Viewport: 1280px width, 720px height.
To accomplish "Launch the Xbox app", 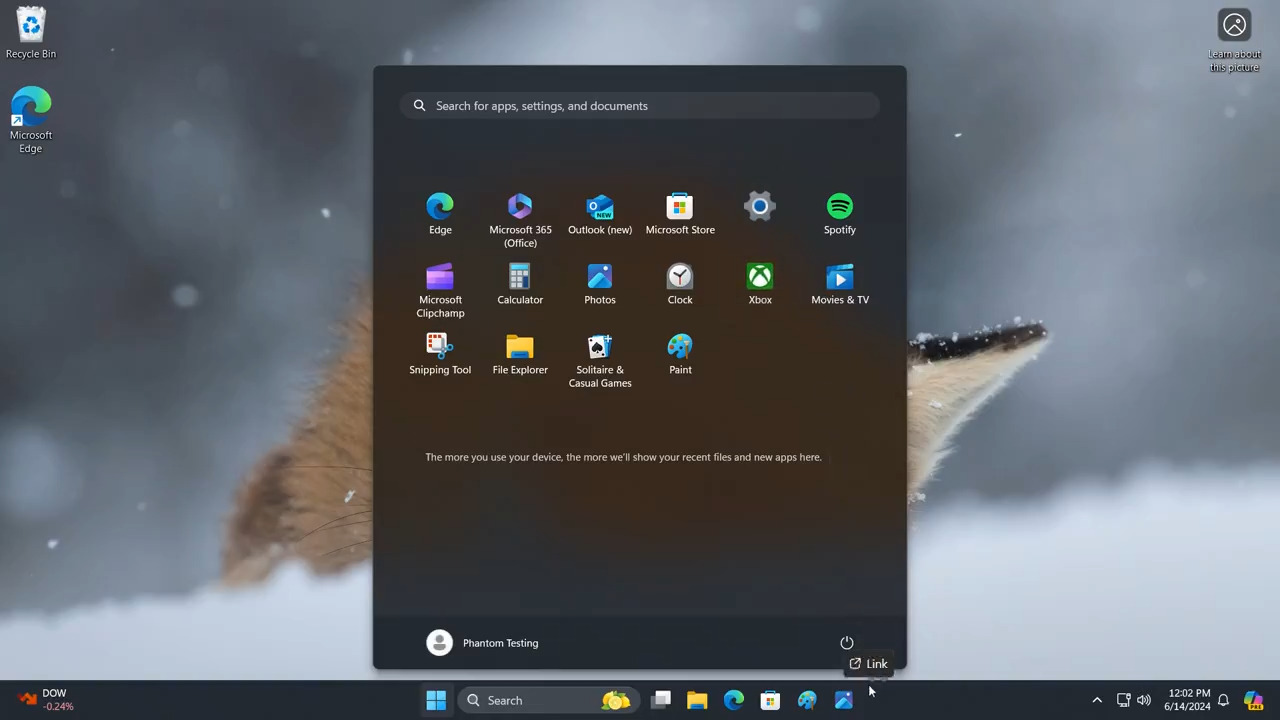I will pyautogui.click(x=760, y=285).
